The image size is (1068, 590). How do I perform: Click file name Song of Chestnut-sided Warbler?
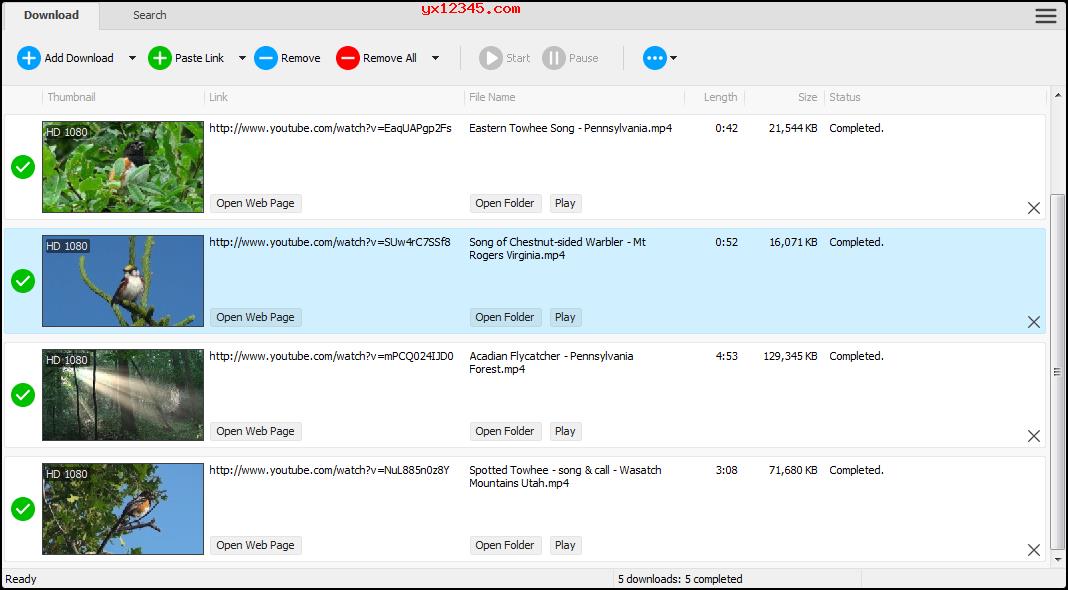(x=558, y=249)
